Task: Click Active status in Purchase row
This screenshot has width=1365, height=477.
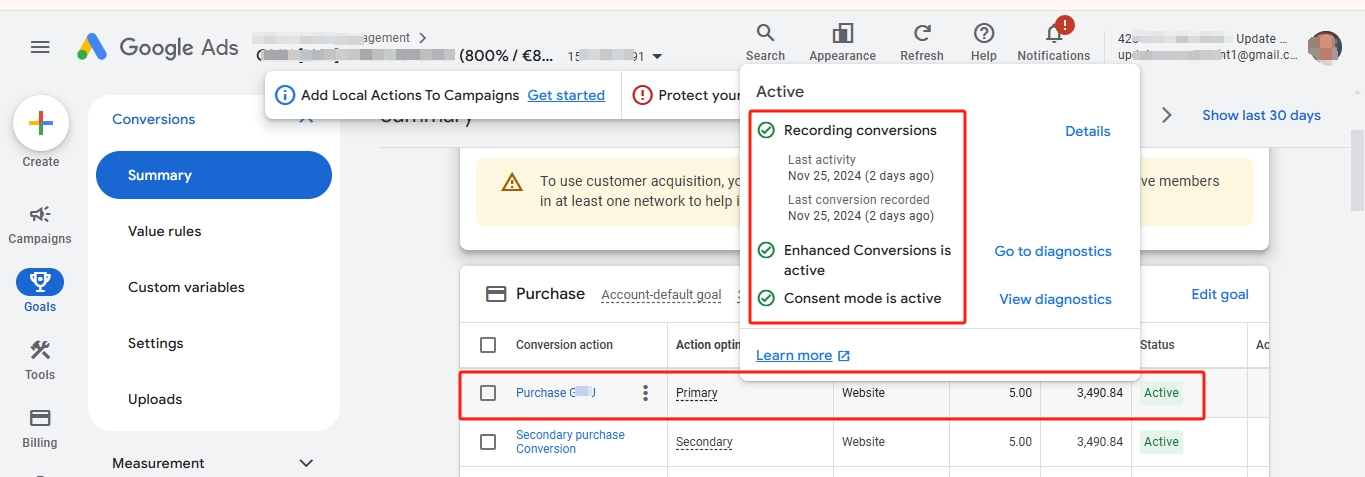Action: [x=1161, y=393]
